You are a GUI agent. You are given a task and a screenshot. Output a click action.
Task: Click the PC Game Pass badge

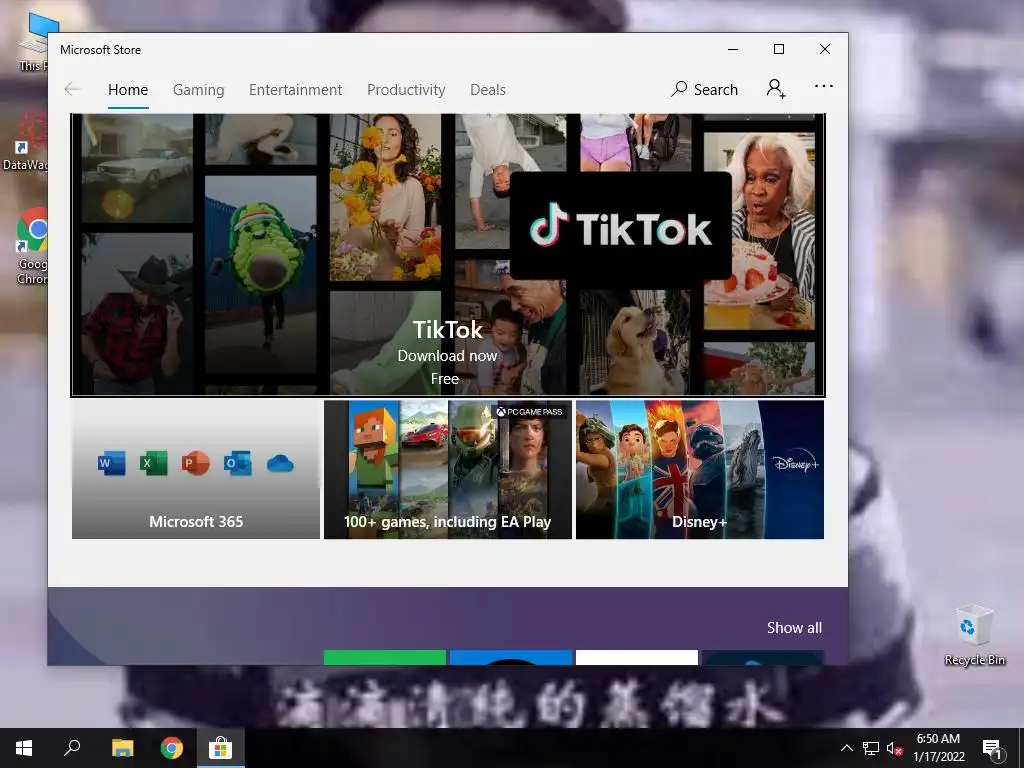pos(529,411)
